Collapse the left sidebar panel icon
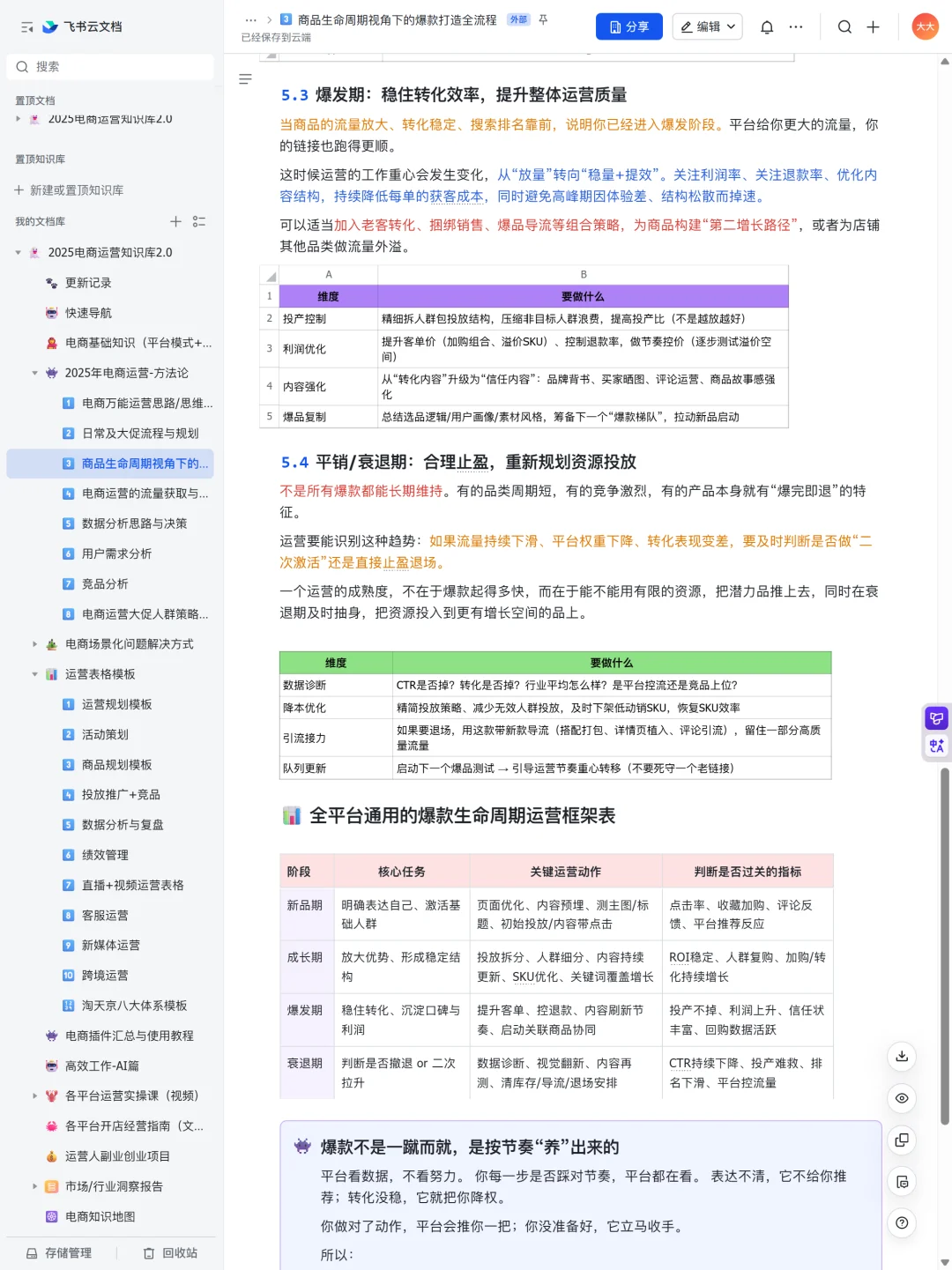The image size is (952, 1270). [27, 27]
